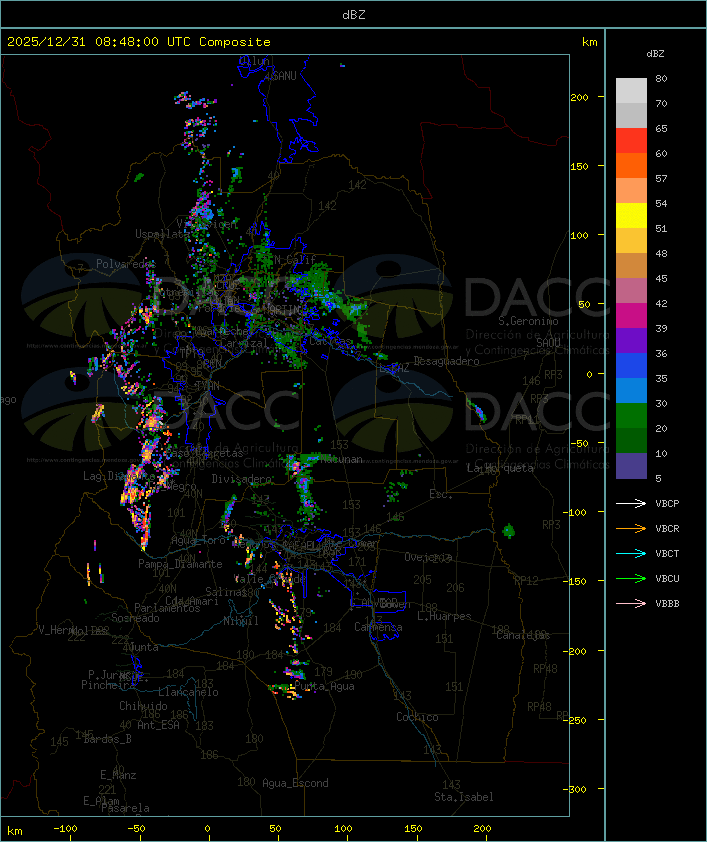Click the VBCU legend label
Viewport: 707px width, 842px height.
667,578
